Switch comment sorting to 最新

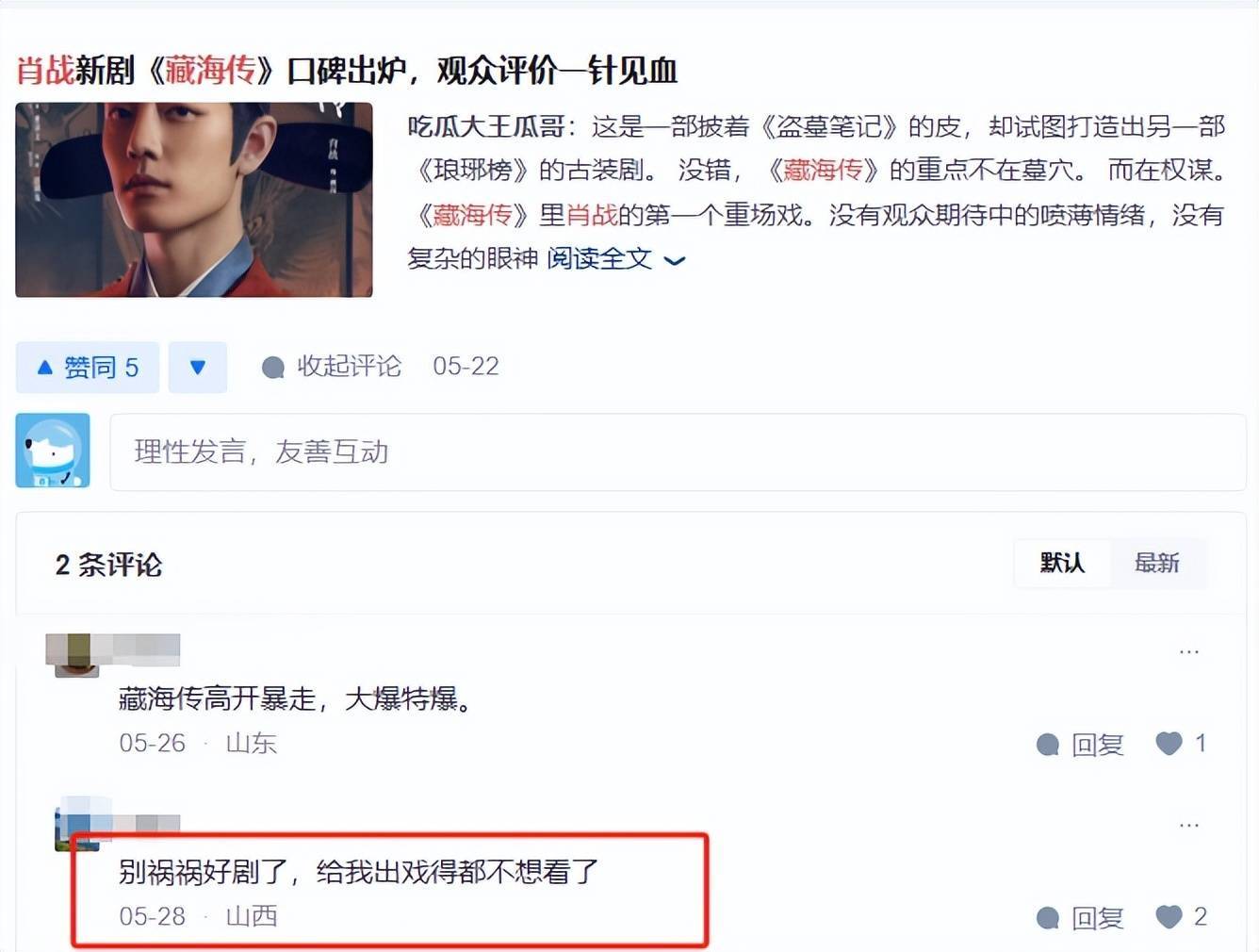1156,563
